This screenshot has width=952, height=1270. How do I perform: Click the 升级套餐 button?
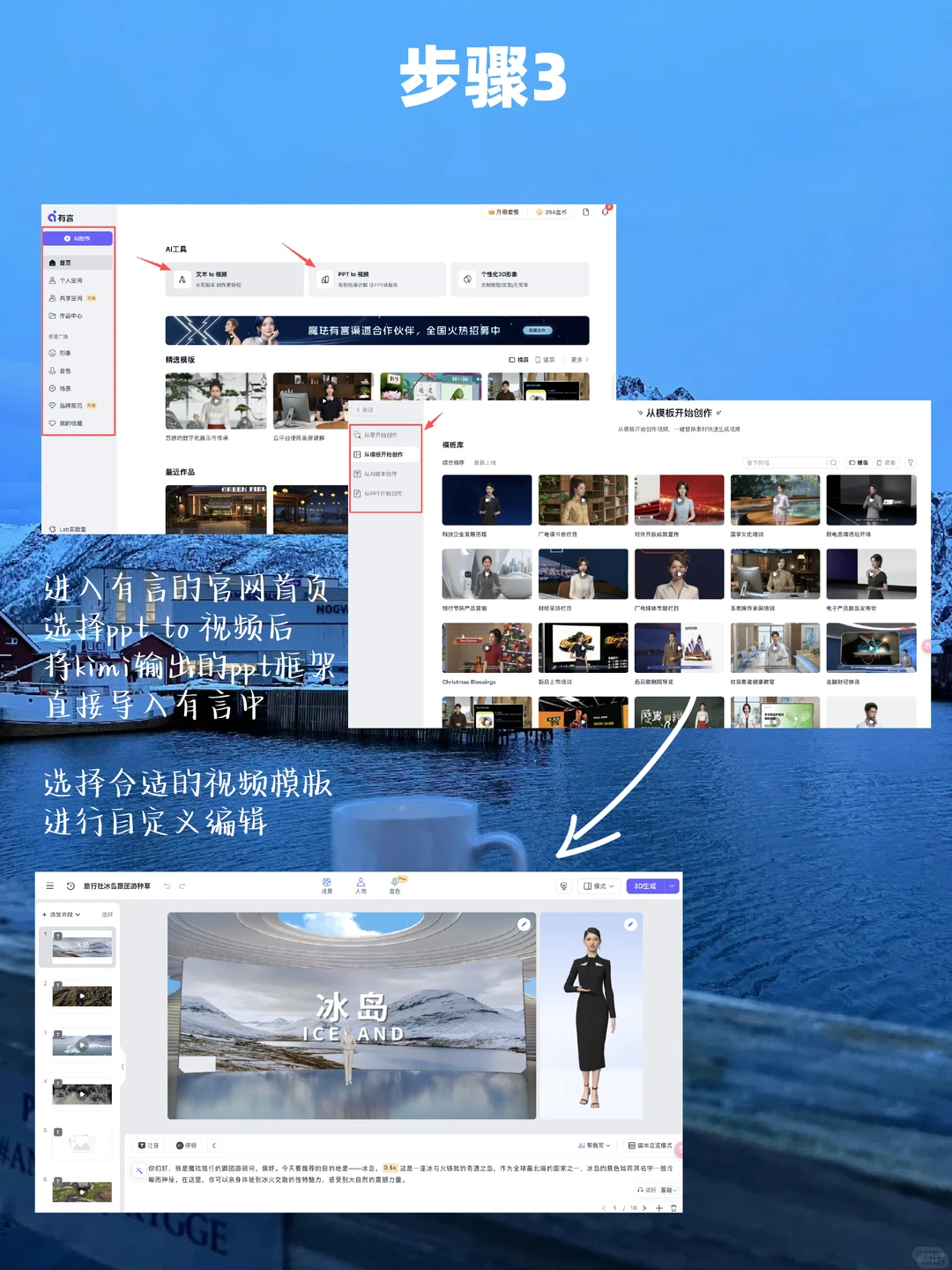(504, 213)
